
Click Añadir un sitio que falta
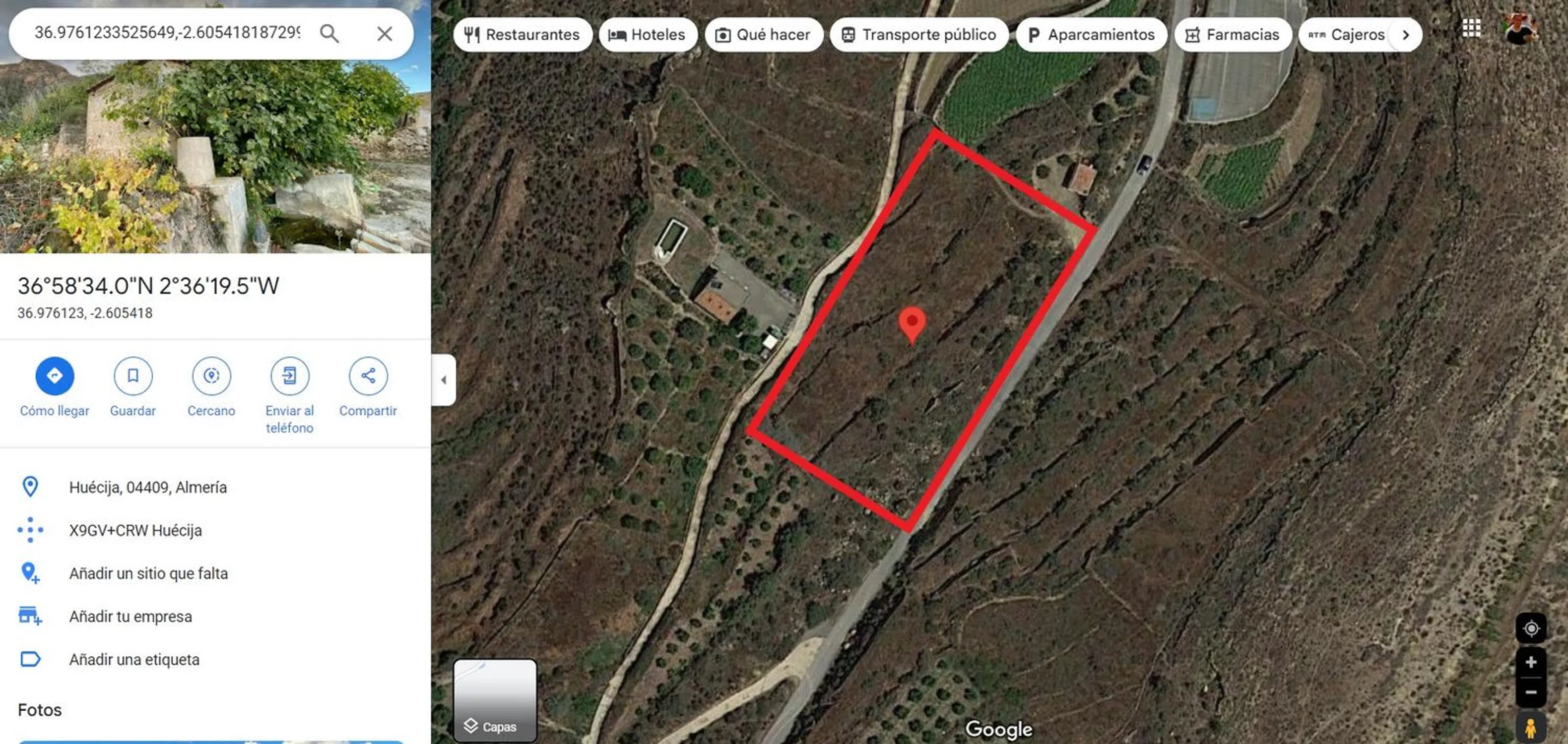point(148,574)
